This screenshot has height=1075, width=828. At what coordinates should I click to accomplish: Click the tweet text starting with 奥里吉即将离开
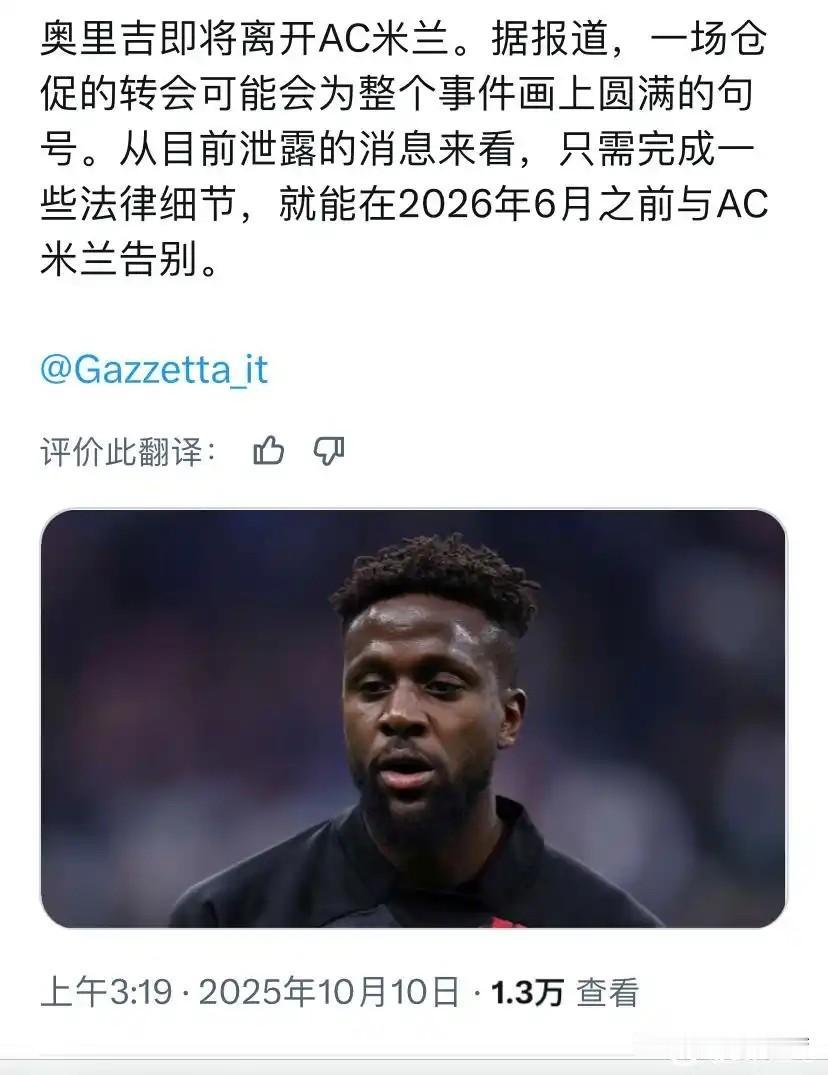[x=404, y=149]
